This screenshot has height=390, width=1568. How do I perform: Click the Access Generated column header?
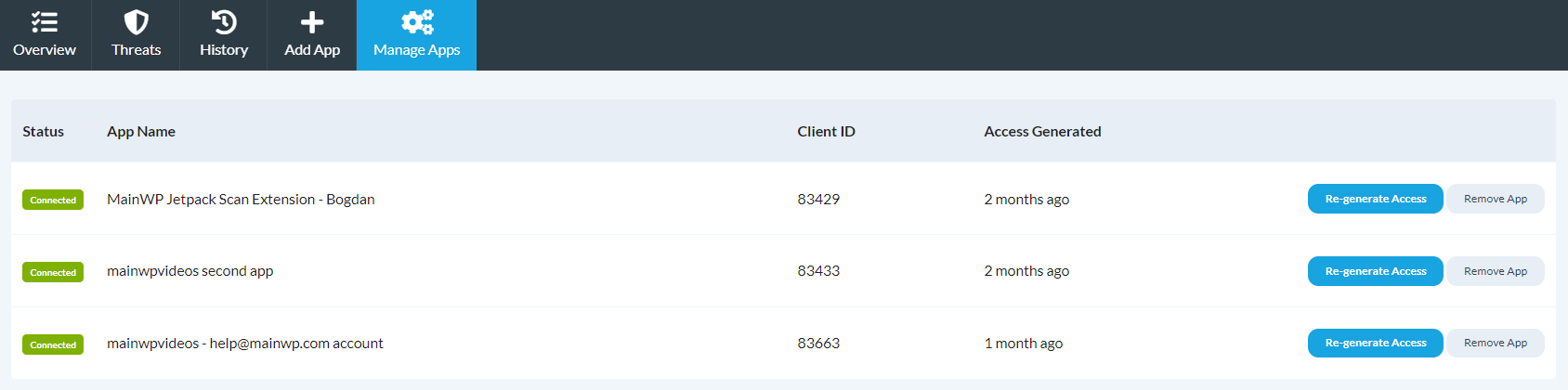click(x=1042, y=132)
